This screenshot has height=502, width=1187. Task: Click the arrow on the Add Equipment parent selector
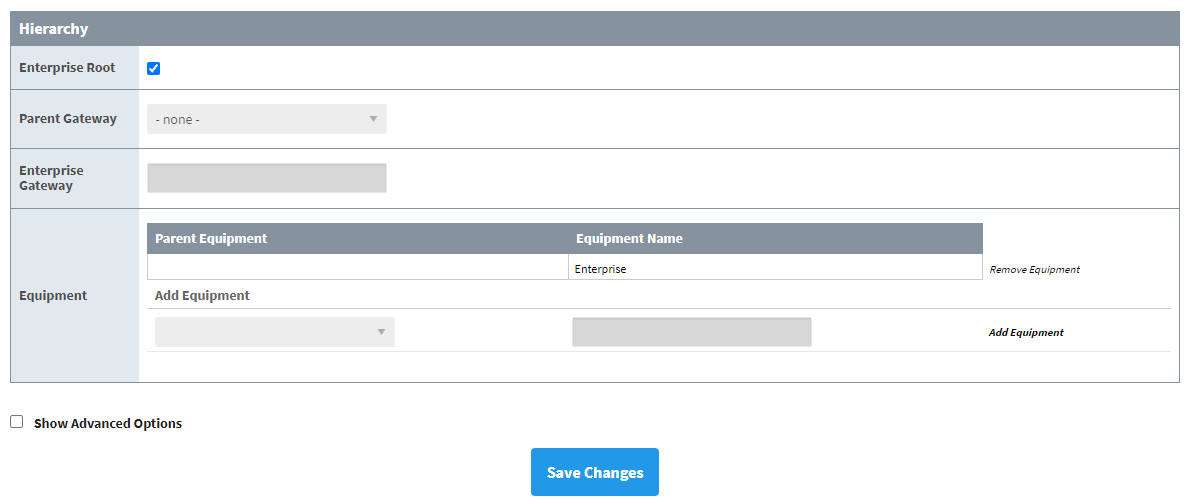(381, 332)
